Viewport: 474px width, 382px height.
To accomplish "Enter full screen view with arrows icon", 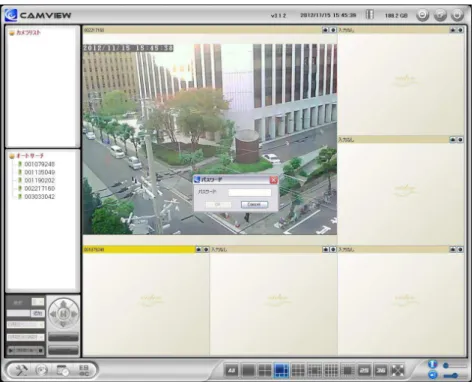I will click(397, 370).
